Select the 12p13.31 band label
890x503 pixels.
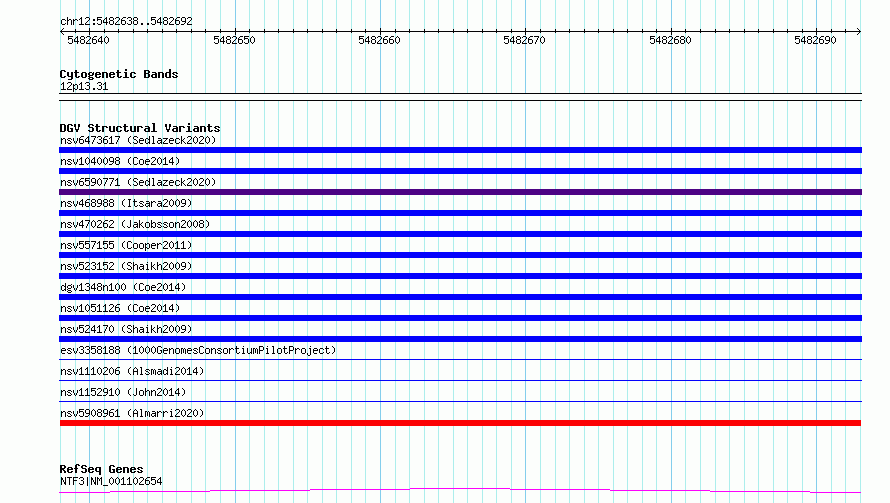click(83, 86)
